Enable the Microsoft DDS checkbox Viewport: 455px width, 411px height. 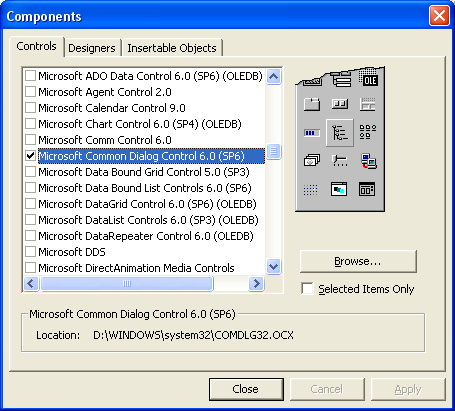point(30,252)
